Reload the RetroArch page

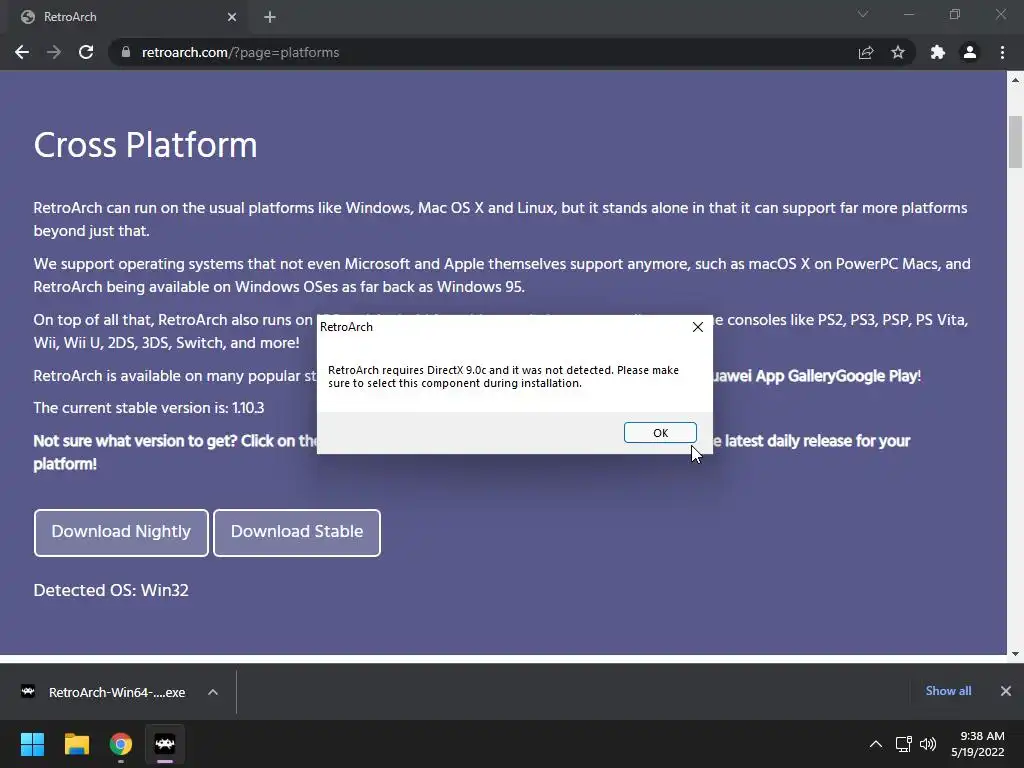tap(86, 52)
